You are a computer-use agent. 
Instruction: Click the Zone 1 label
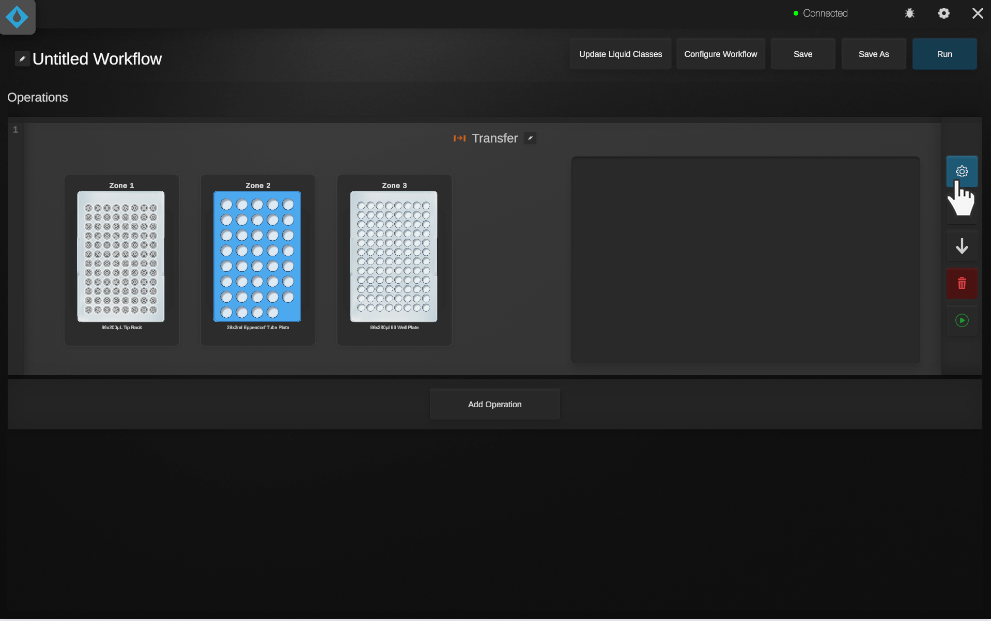pos(121,185)
